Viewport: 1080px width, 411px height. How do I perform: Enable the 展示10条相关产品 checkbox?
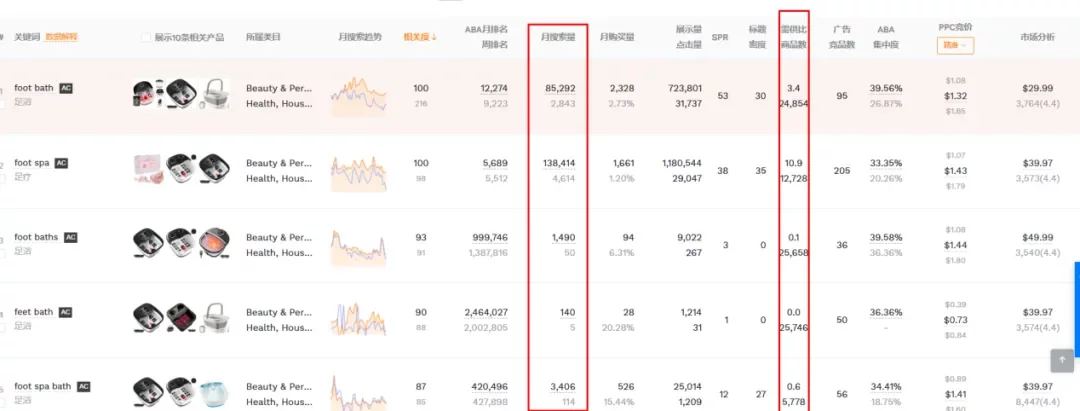pos(147,37)
